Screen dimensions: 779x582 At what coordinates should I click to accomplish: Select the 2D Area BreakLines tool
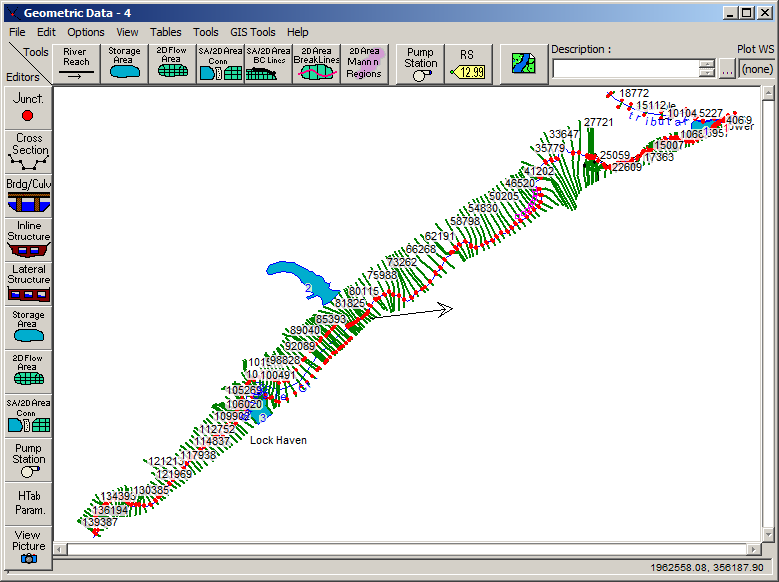point(316,64)
